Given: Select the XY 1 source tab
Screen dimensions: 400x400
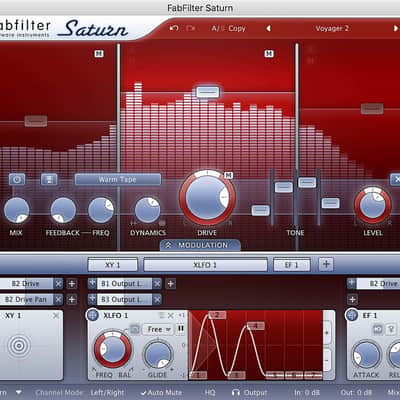Looking at the screenshot, I should [x=113, y=265].
